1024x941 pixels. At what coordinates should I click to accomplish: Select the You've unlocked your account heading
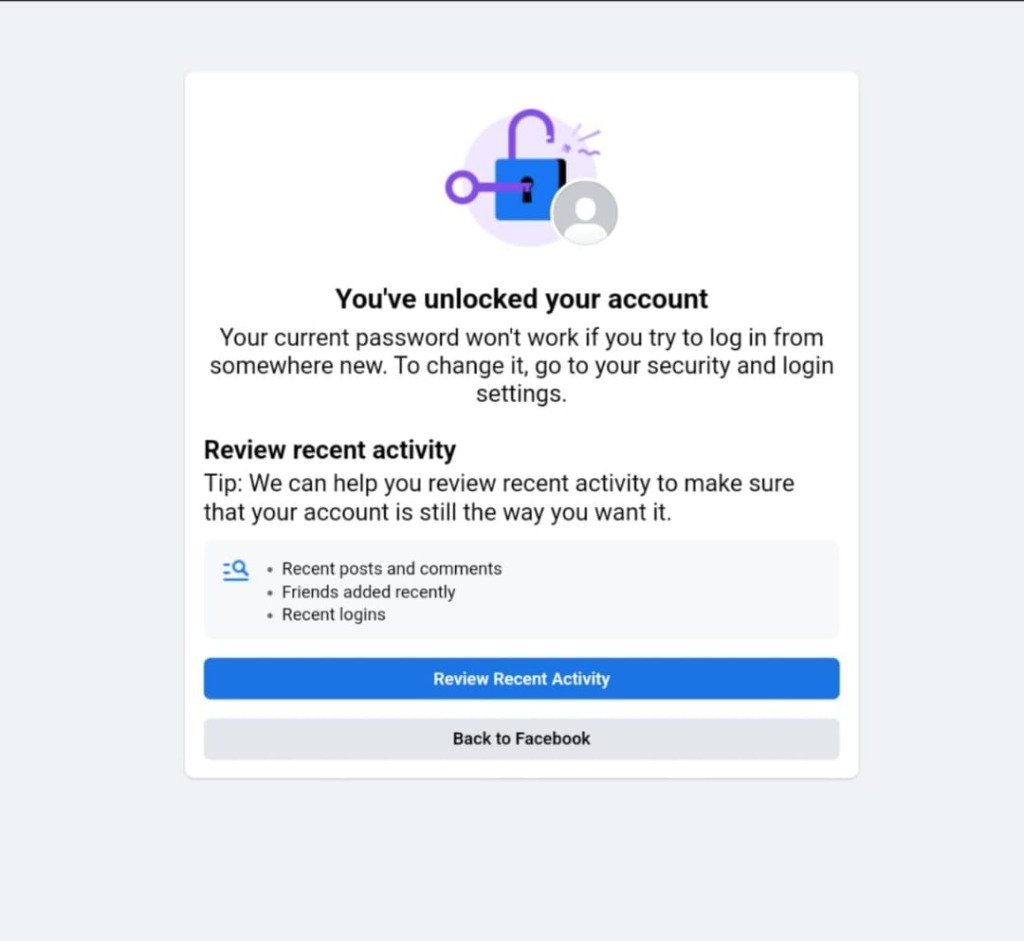coord(521,298)
